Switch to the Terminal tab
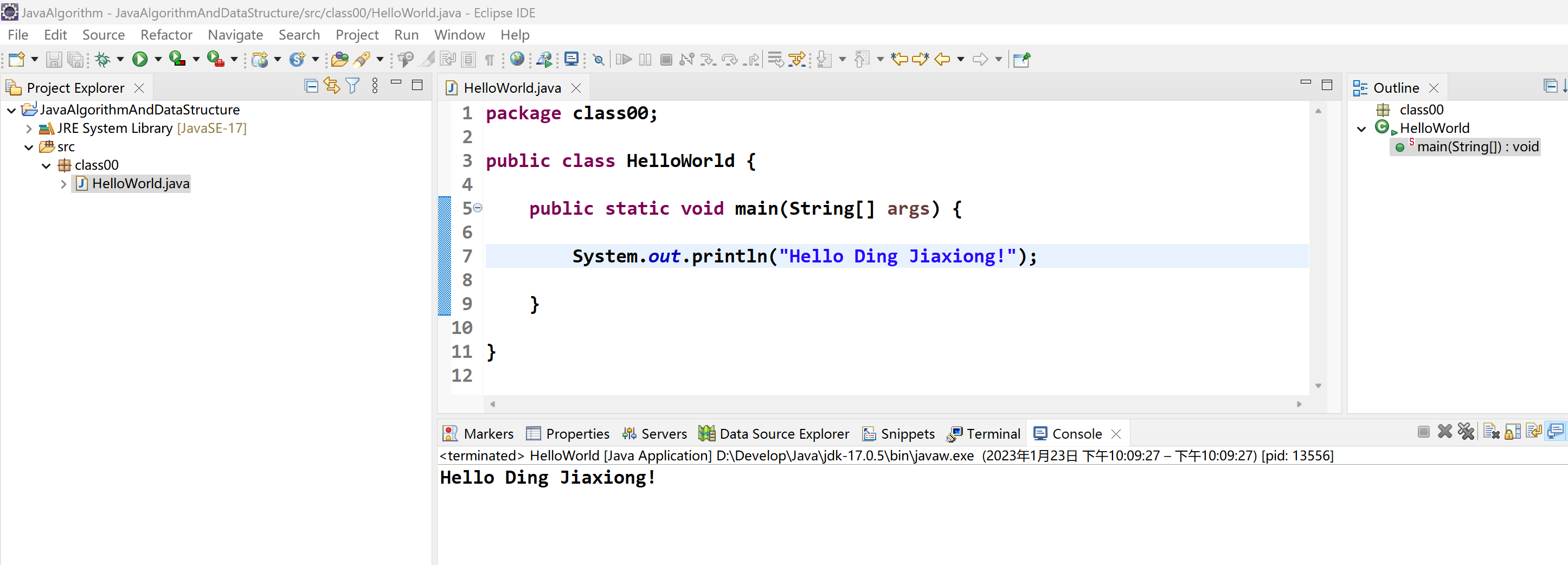The width and height of the screenshot is (1568, 565). [984, 433]
